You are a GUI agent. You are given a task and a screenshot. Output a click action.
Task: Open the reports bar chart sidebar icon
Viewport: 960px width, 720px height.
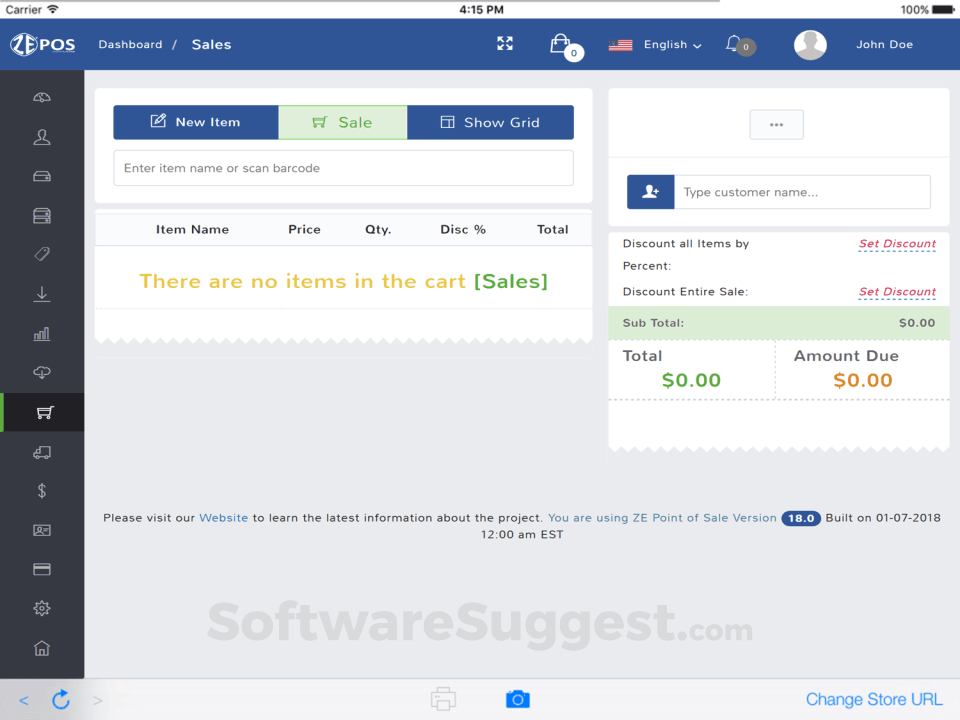pyautogui.click(x=42, y=334)
